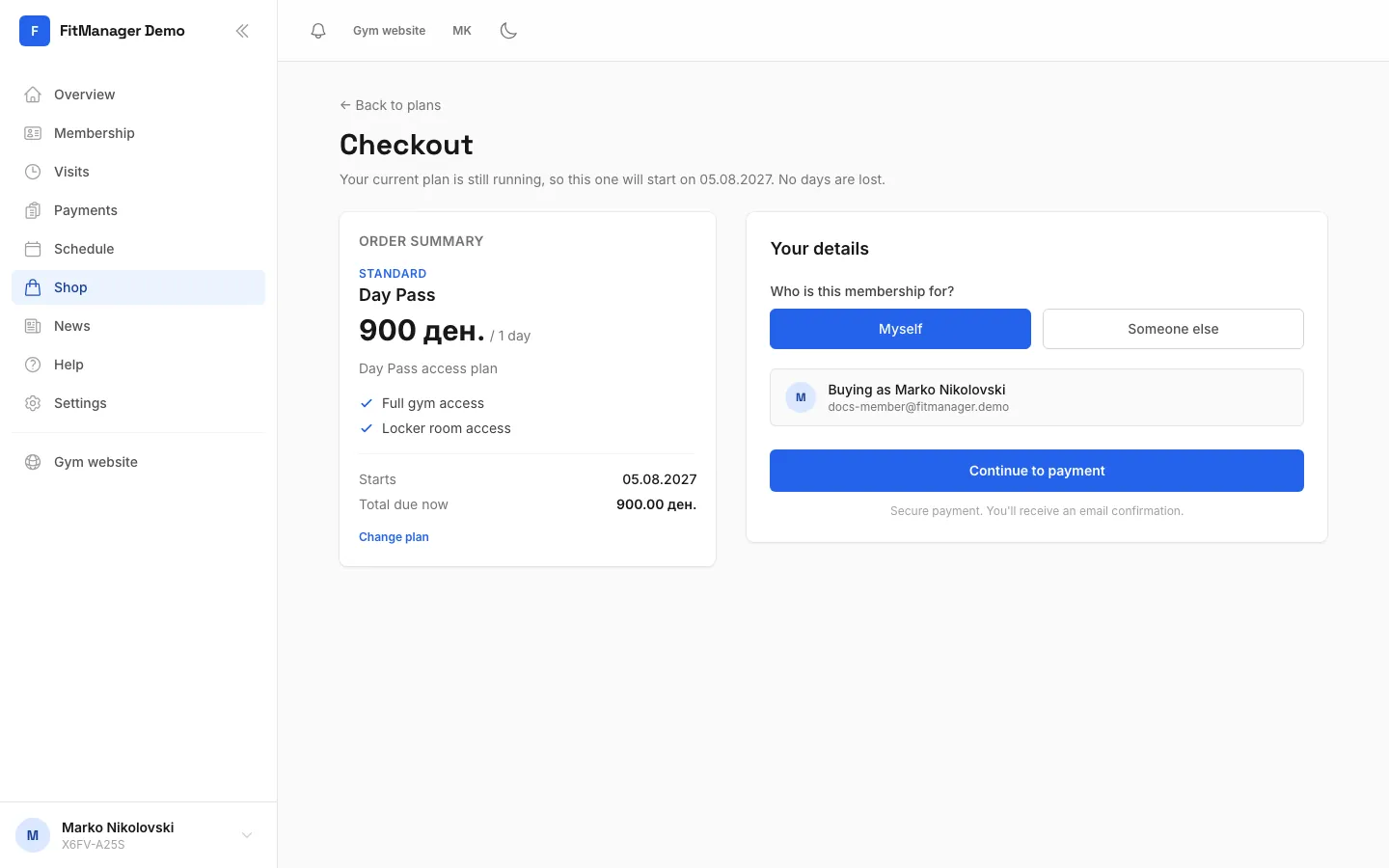Click the Payments receipt icon
1389x868 pixels.
click(x=33, y=210)
